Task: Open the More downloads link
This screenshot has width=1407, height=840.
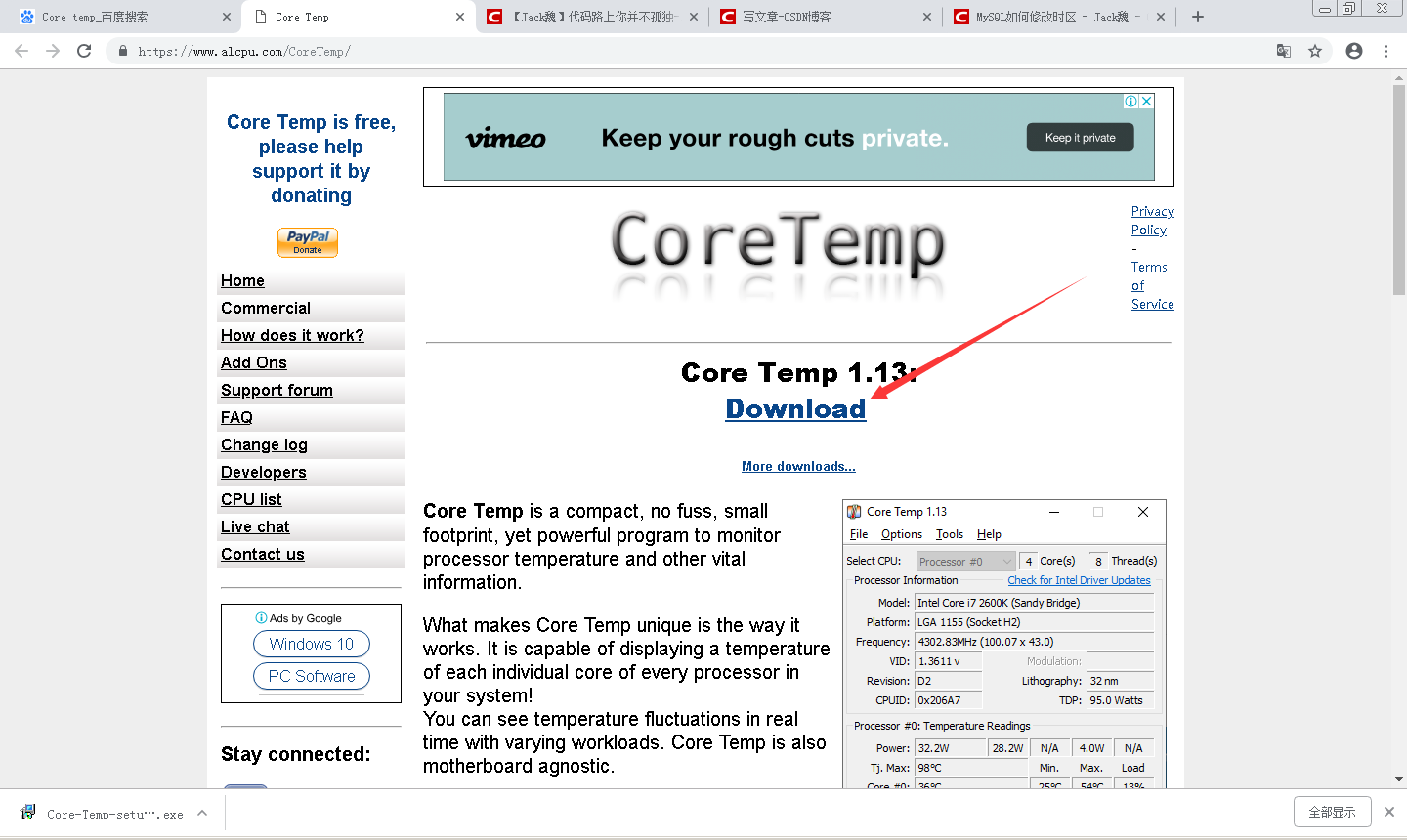Action: click(798, 466)
